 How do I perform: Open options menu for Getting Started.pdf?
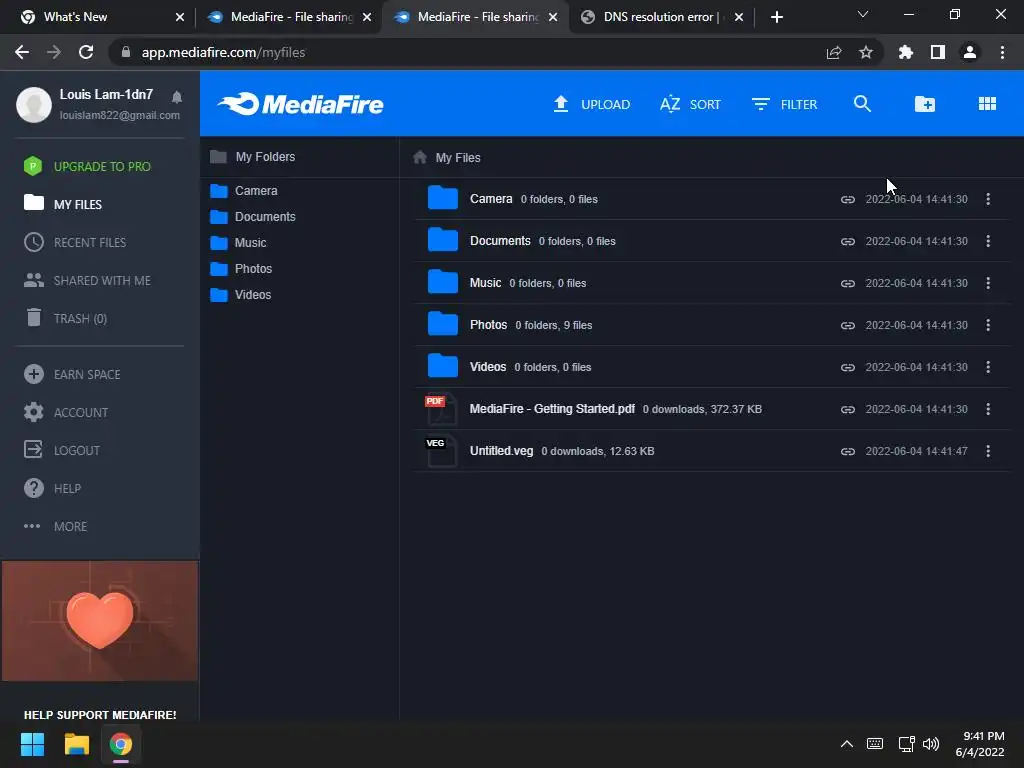988,409
